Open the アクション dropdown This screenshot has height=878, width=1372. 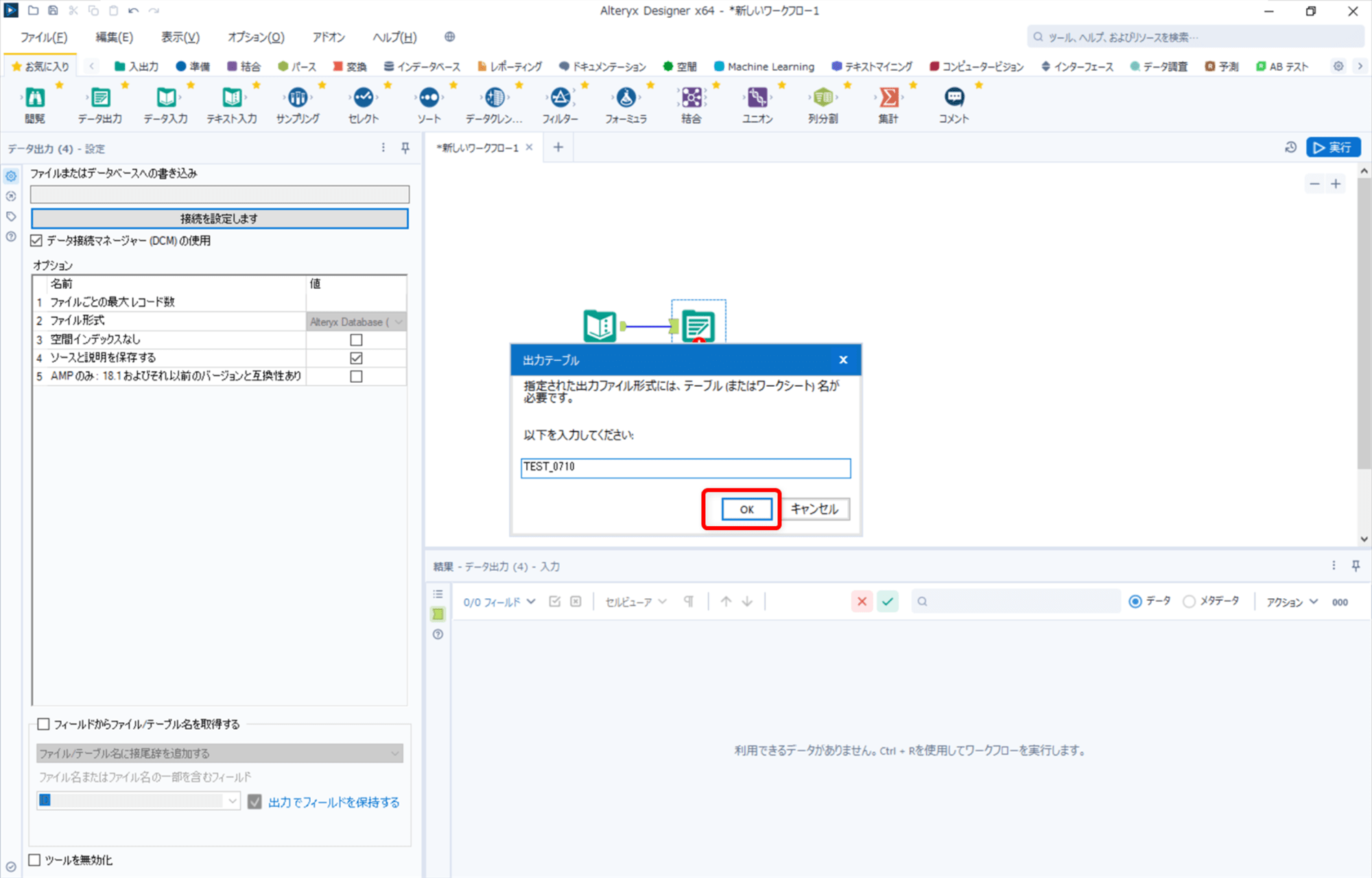point(1292,602)
